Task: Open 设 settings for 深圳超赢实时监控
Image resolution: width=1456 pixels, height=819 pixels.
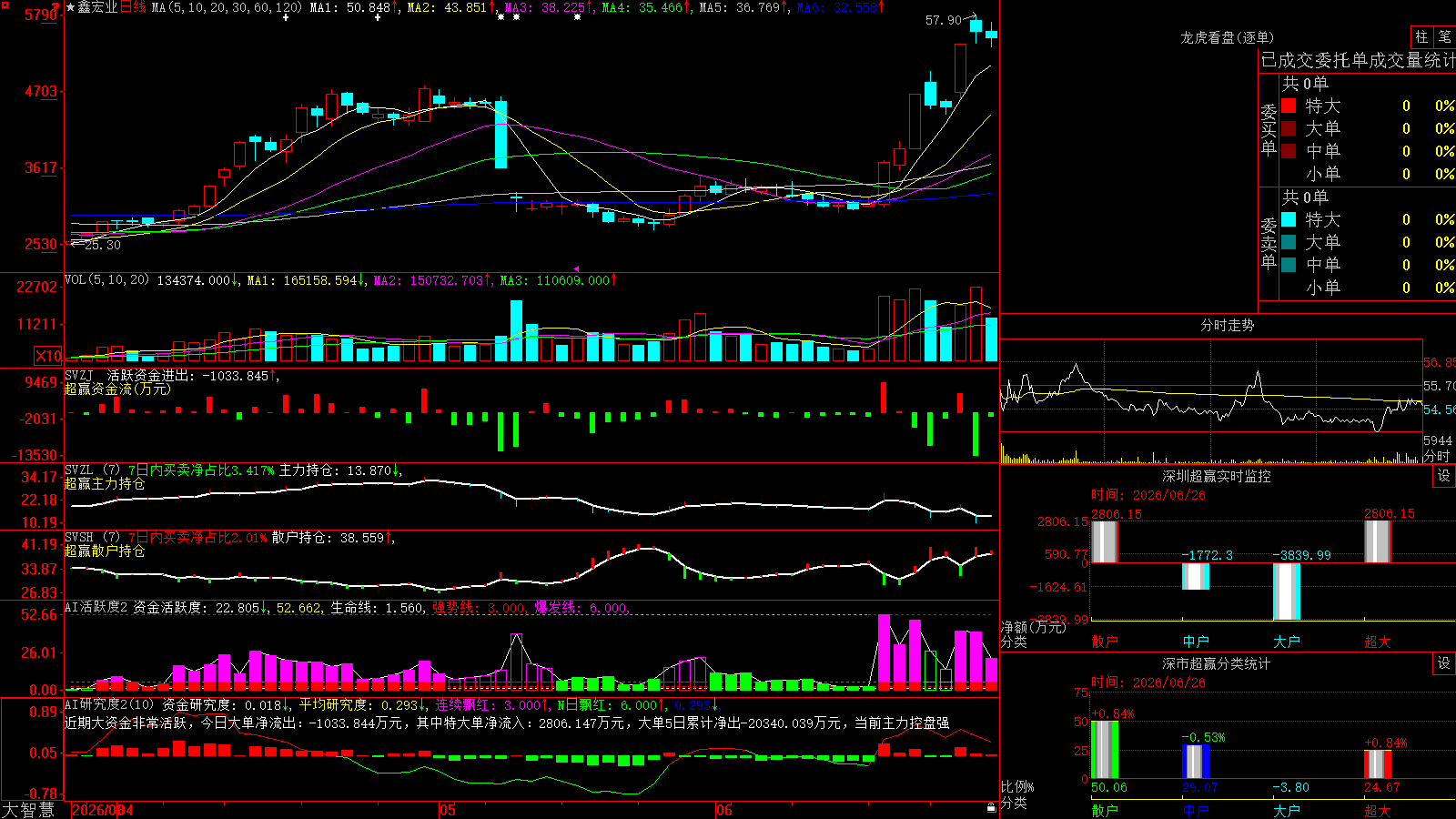Action: (x=1444, y=476)
